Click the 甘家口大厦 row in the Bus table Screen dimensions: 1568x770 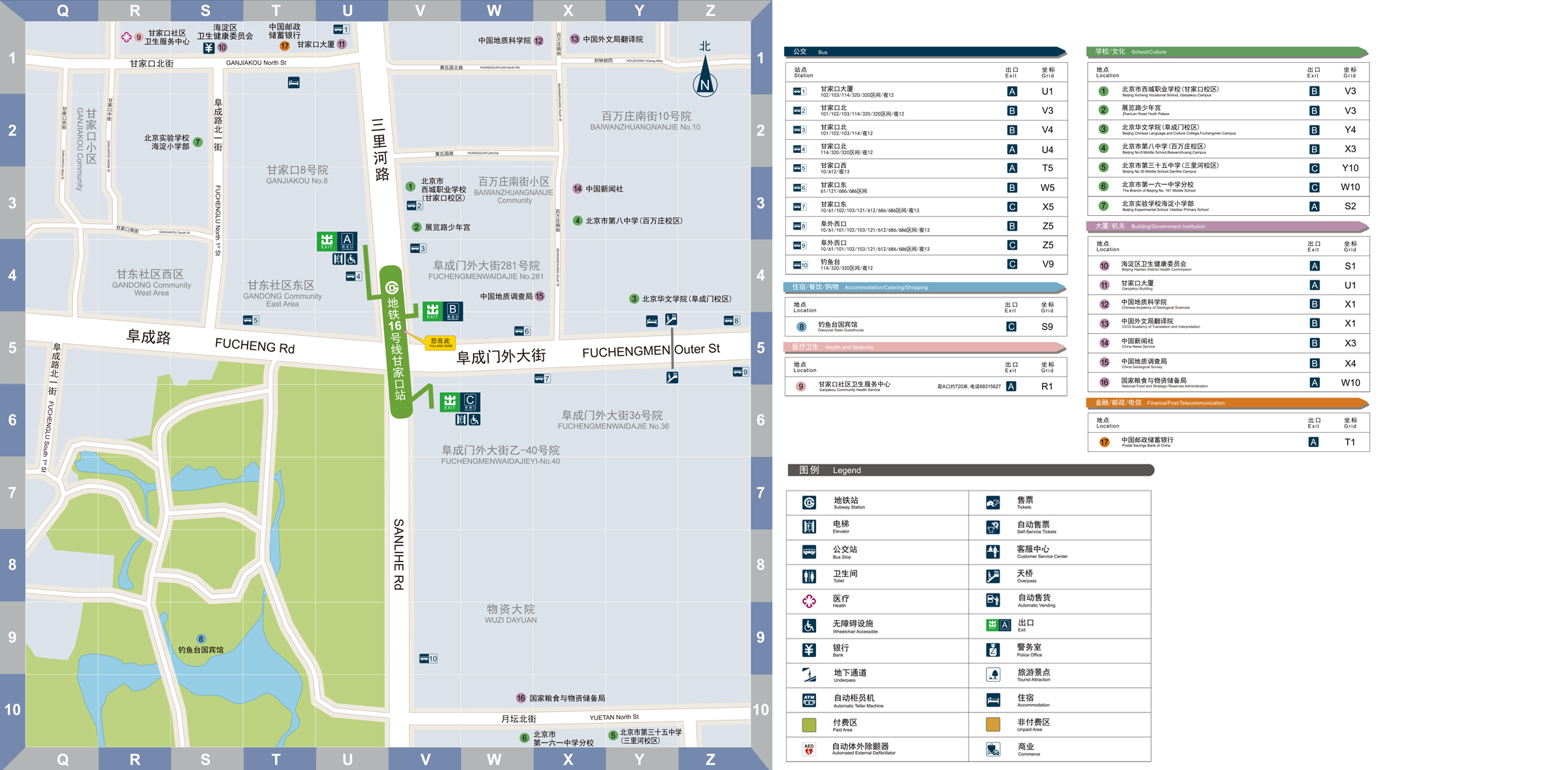pos(926,92)
